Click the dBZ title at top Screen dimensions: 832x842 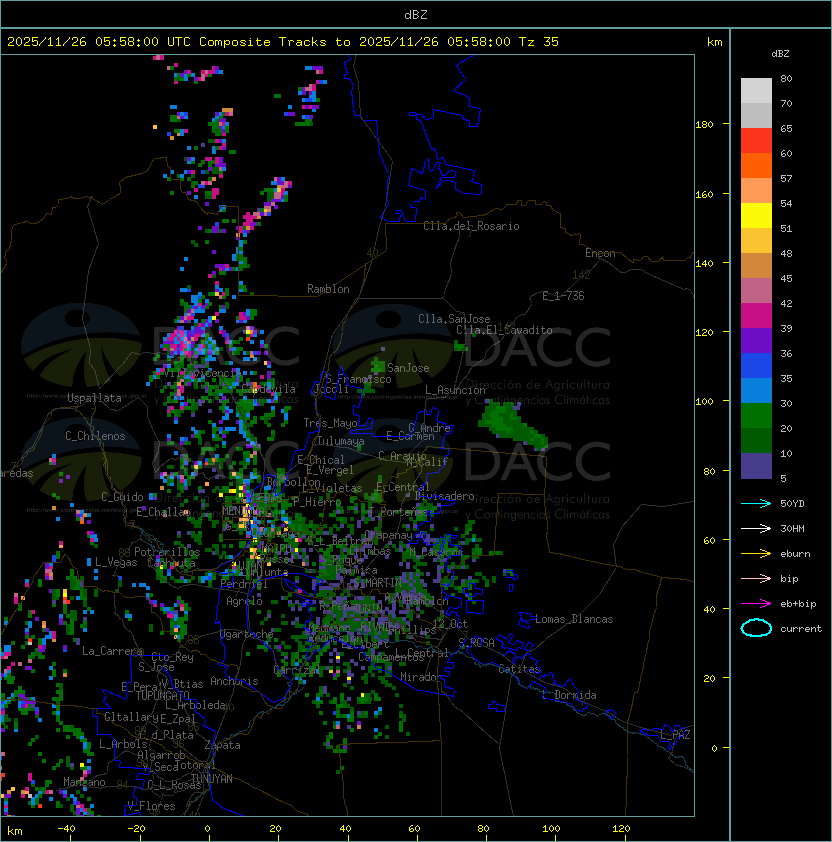tap(416, 14)
